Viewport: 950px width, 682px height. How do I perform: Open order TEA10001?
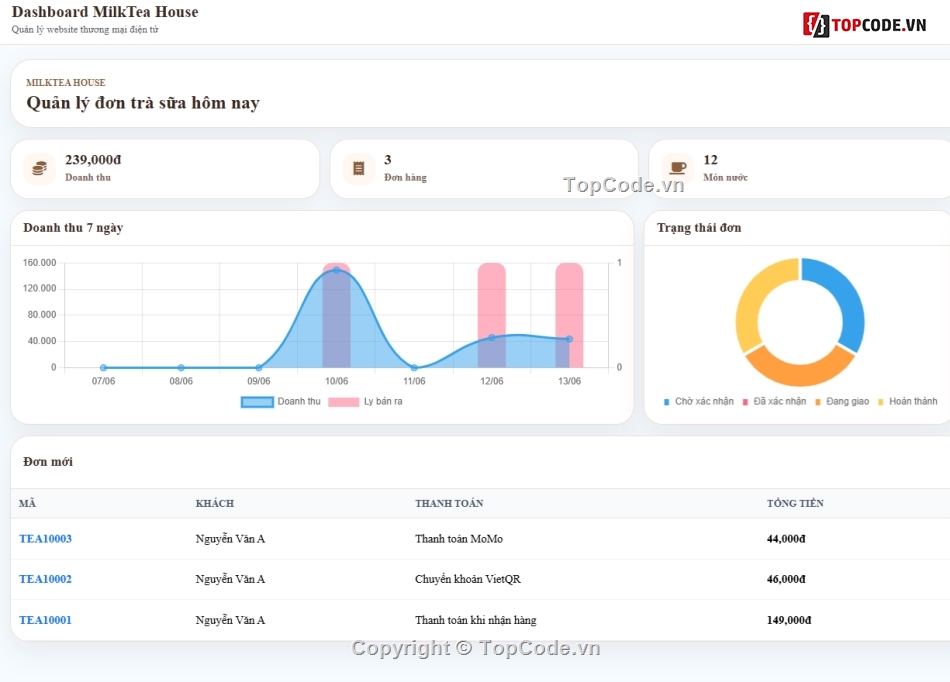[x=45, y=620]
